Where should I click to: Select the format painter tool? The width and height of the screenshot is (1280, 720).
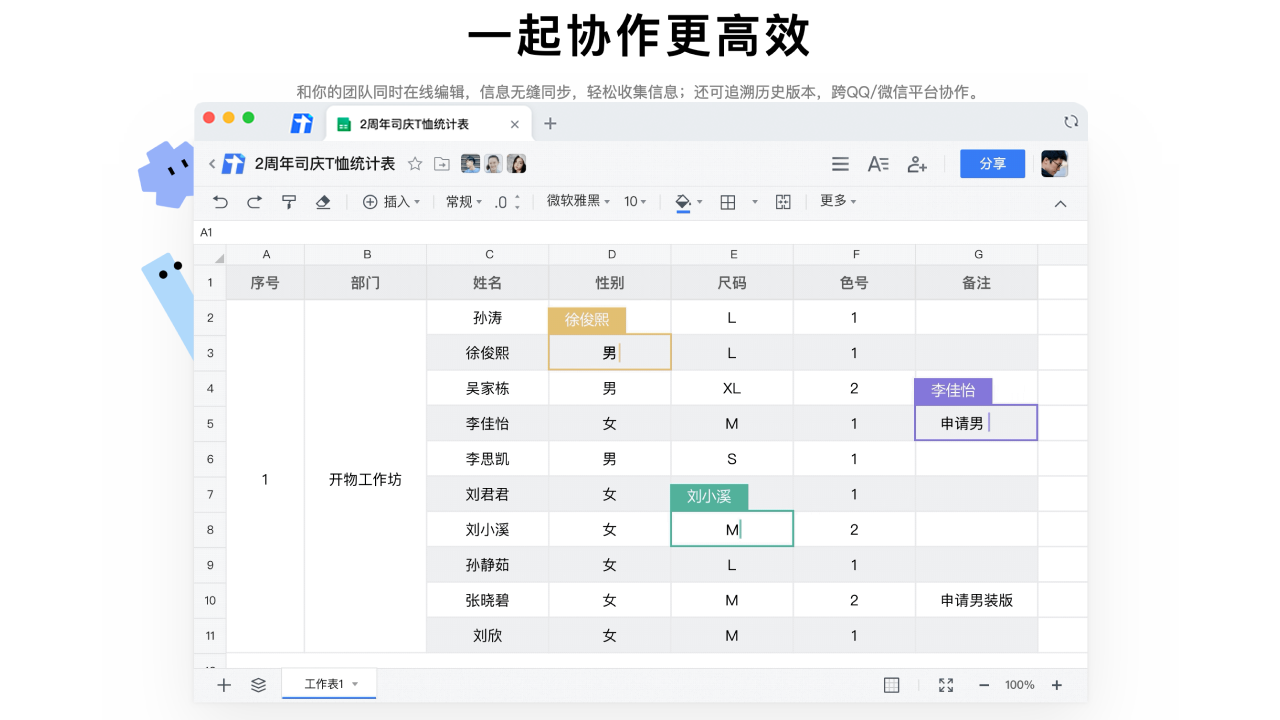pyautogui.click(x=289, y=202)
